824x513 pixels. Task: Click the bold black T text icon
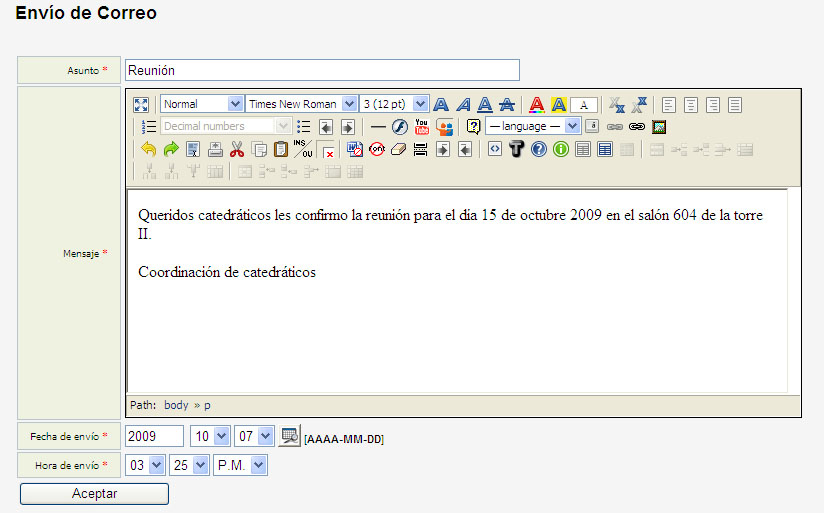pos(517,149)
